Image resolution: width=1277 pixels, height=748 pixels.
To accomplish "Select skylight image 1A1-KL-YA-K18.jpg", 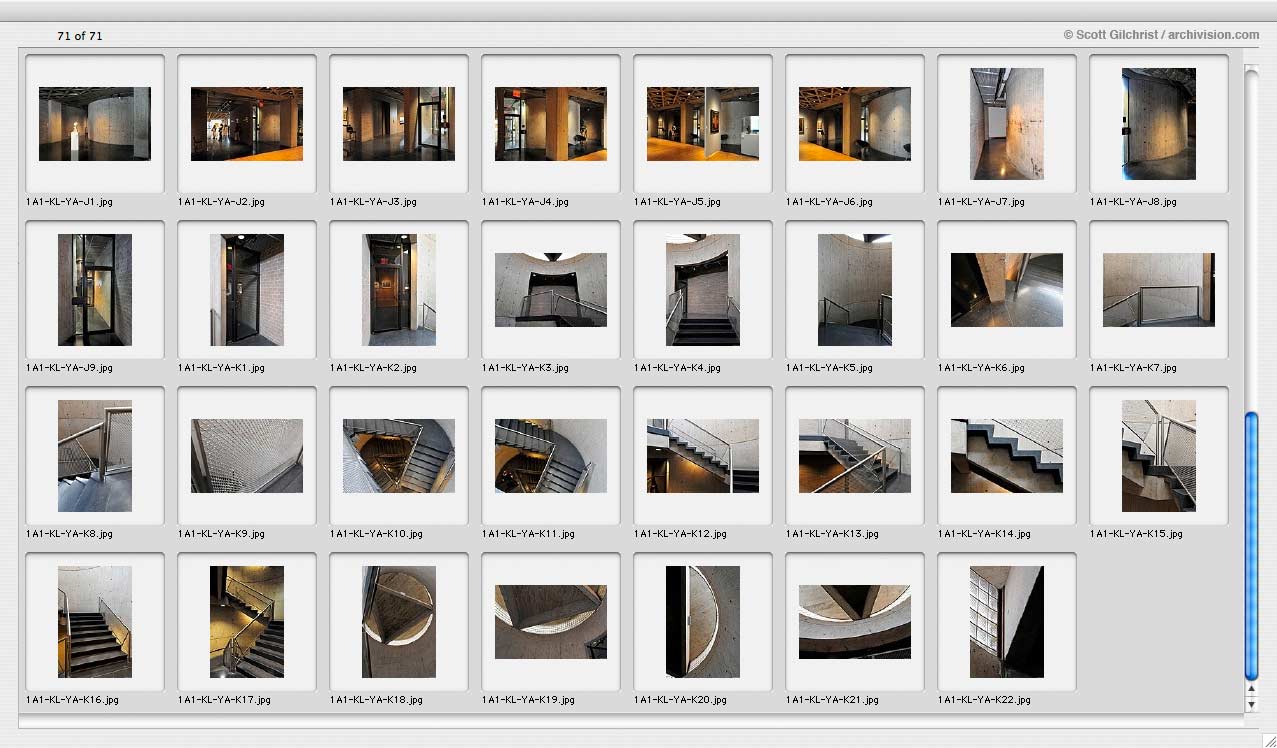I will (x=399, y=622).
